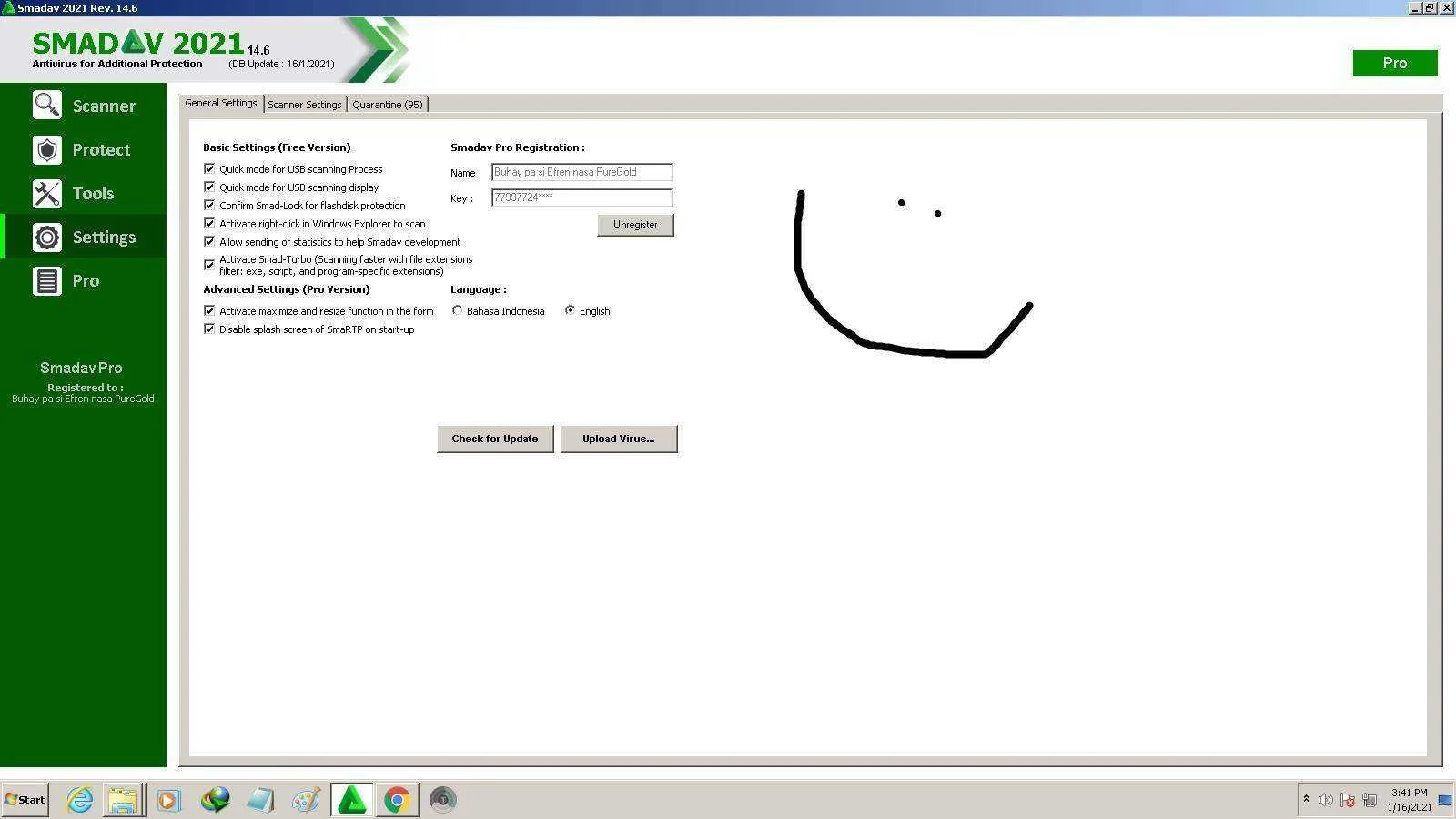Toggle Disable splash screen of SmaRTP

(209, 329)
